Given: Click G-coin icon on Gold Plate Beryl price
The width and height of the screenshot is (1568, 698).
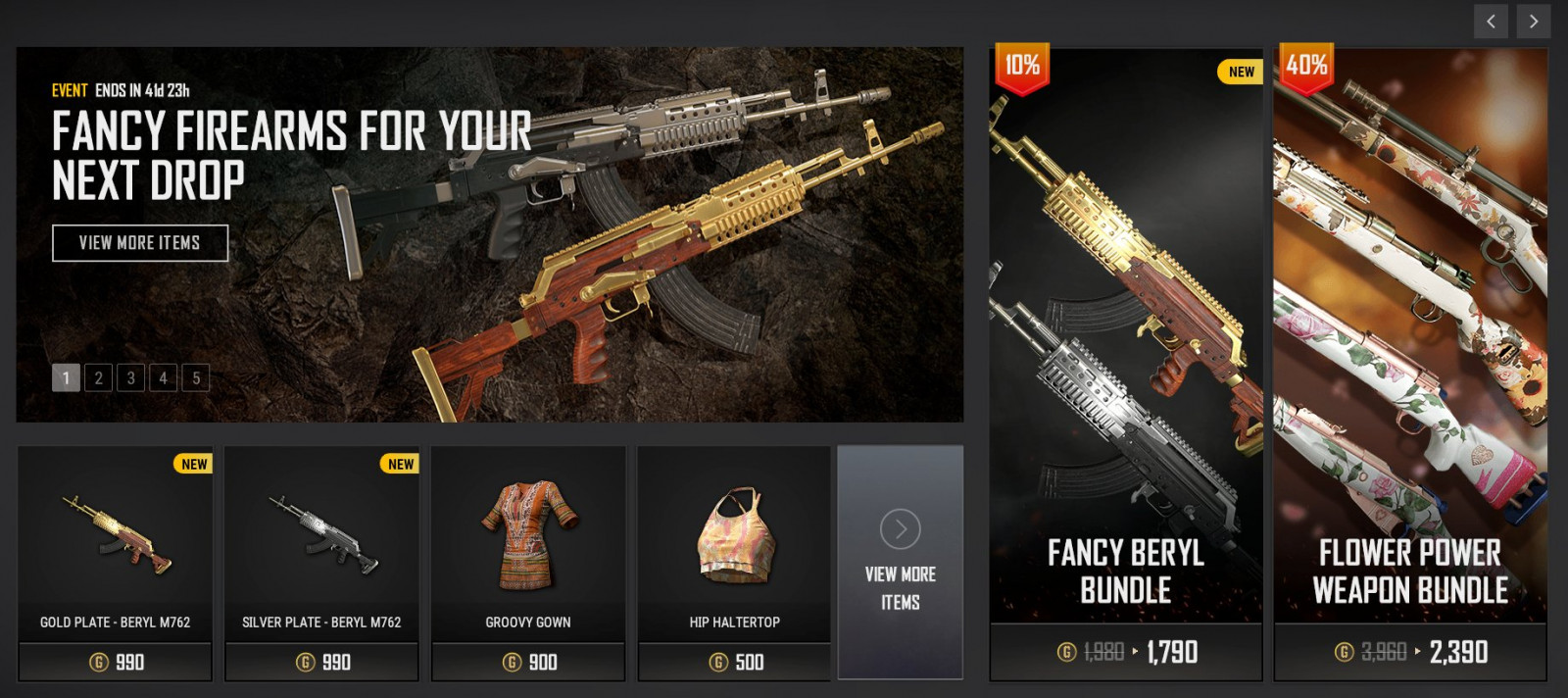Looking at the screenshot, I should click(x=99, y=663).
